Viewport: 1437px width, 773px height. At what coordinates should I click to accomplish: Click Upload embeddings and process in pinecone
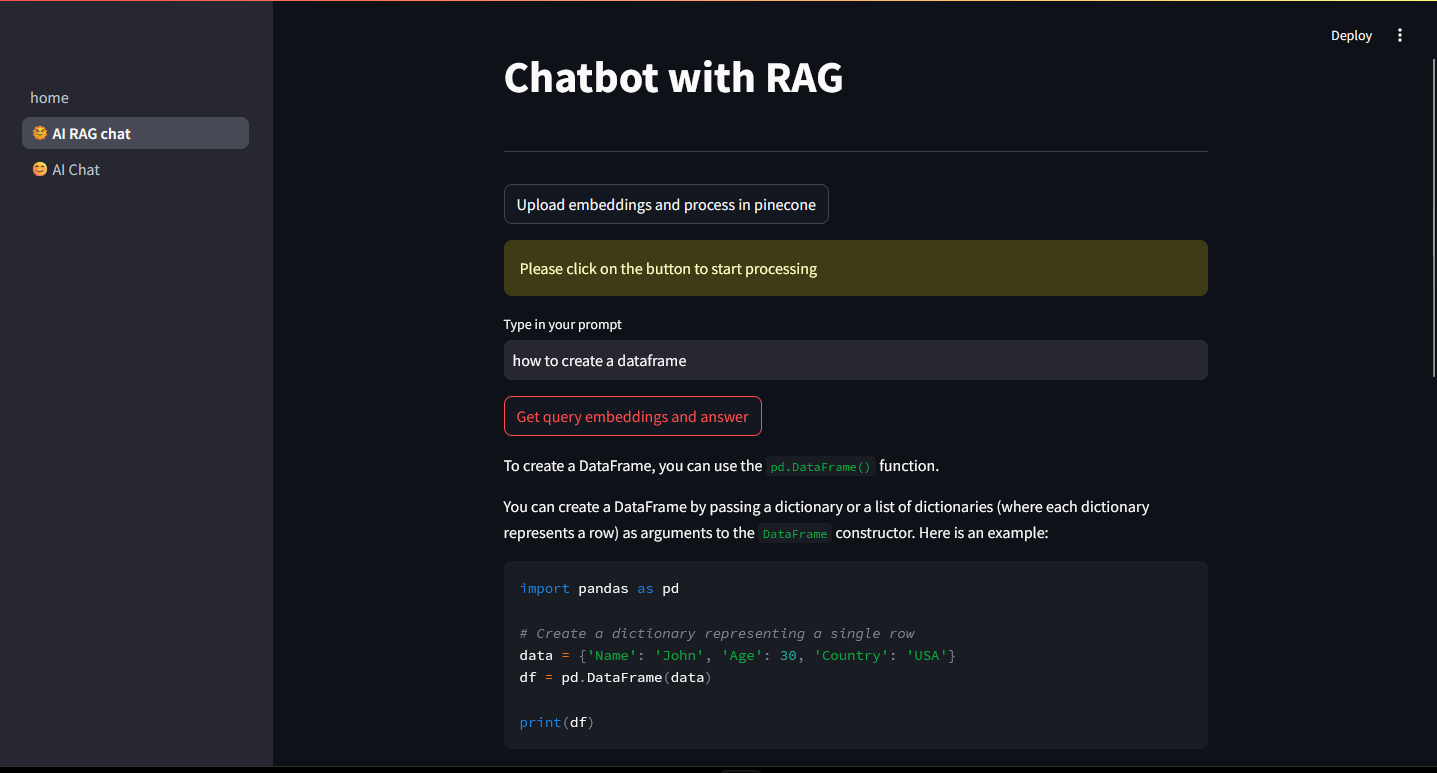tap(666, 204)
